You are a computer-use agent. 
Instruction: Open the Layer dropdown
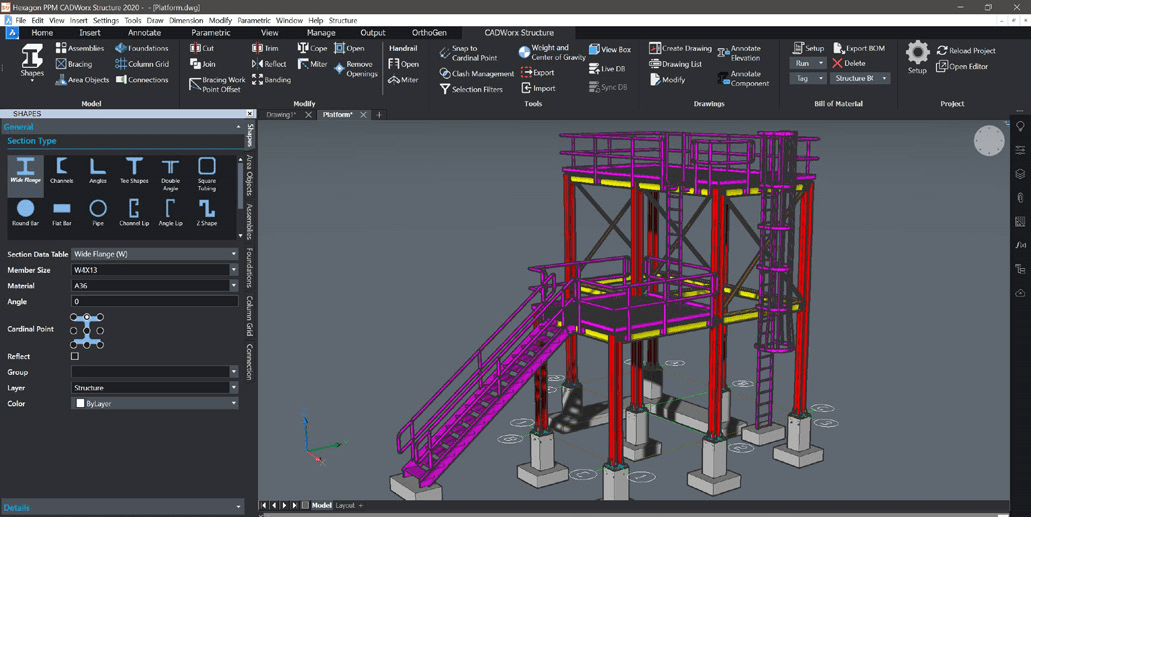pyautogui.click(x=234, y=388)
